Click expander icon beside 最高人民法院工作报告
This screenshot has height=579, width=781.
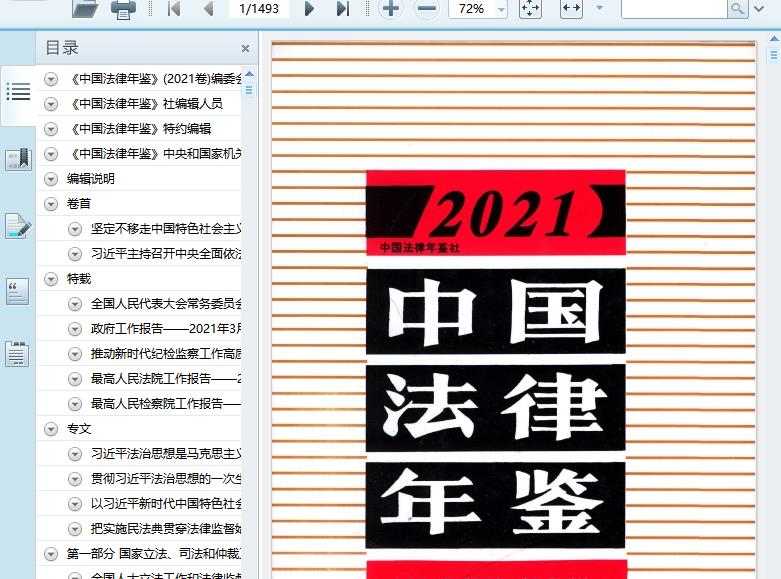[75, 379]
